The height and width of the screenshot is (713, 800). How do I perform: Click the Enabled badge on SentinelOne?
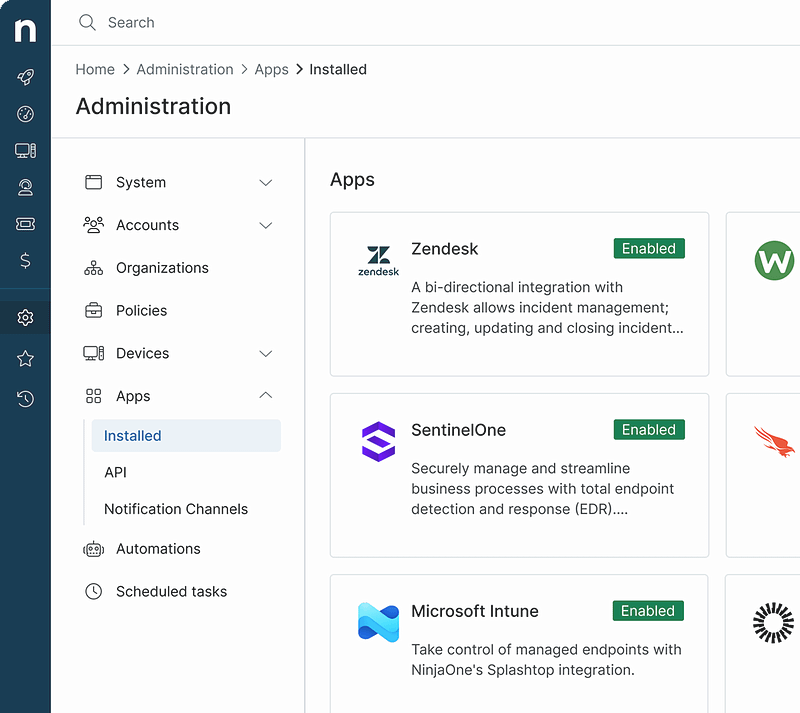point(648,429)
